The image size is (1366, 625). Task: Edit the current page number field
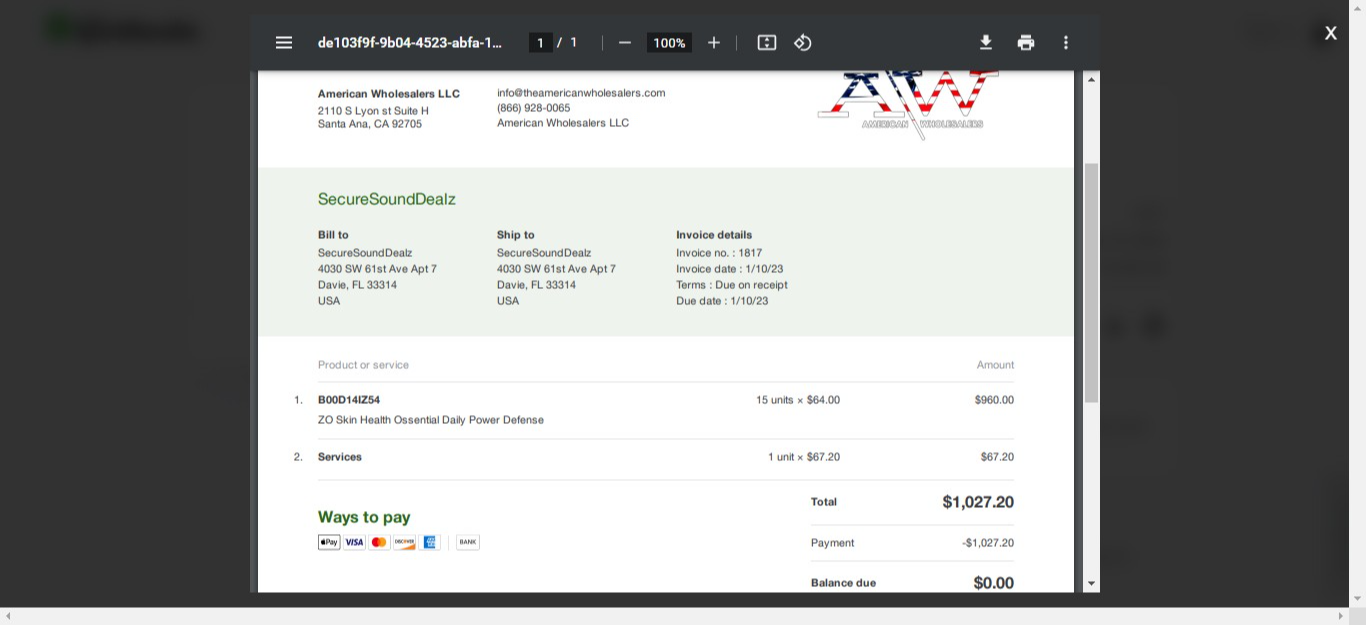540,42
